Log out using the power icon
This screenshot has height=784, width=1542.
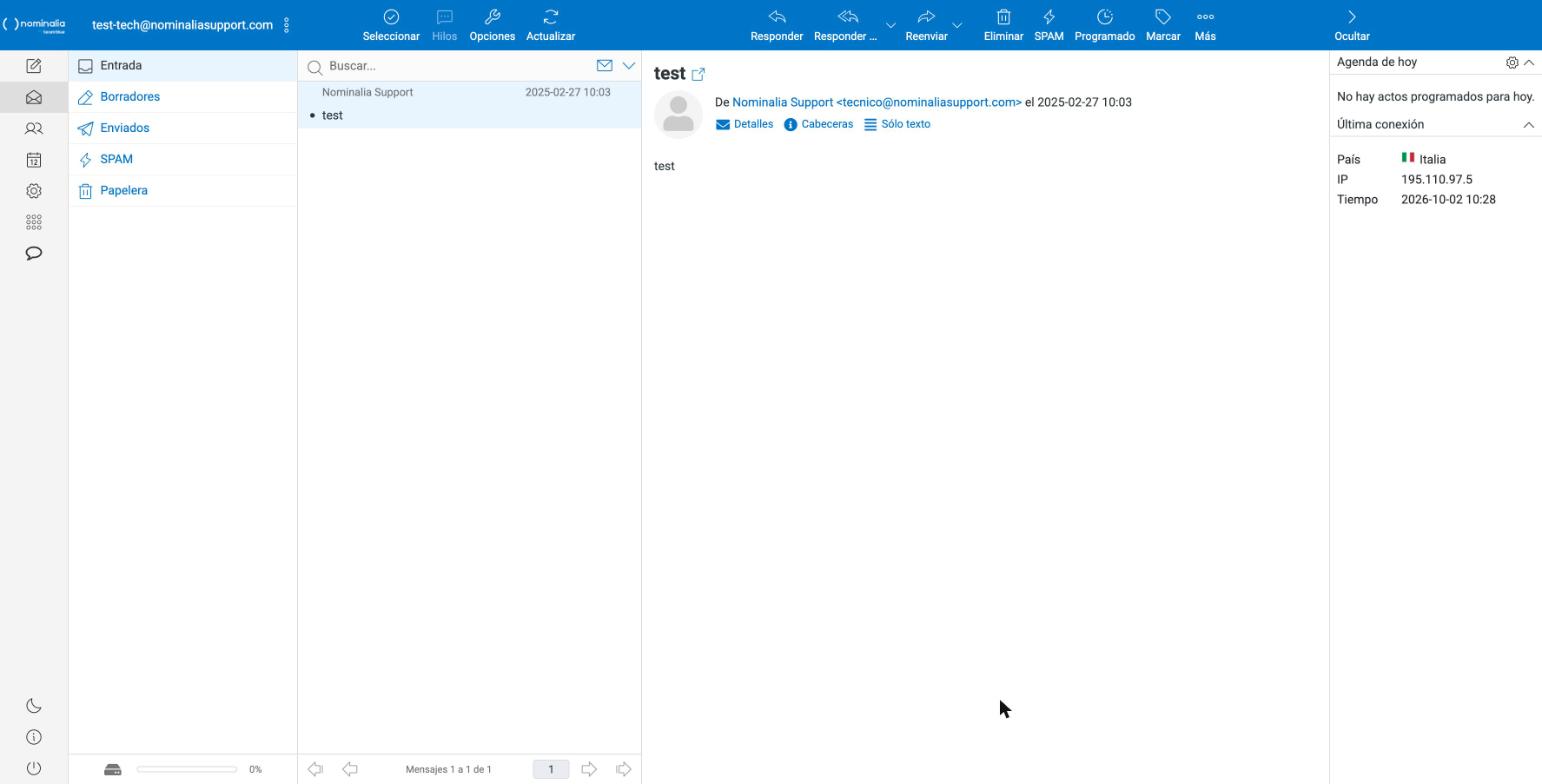pyautogui.click(x=34, y=768)
